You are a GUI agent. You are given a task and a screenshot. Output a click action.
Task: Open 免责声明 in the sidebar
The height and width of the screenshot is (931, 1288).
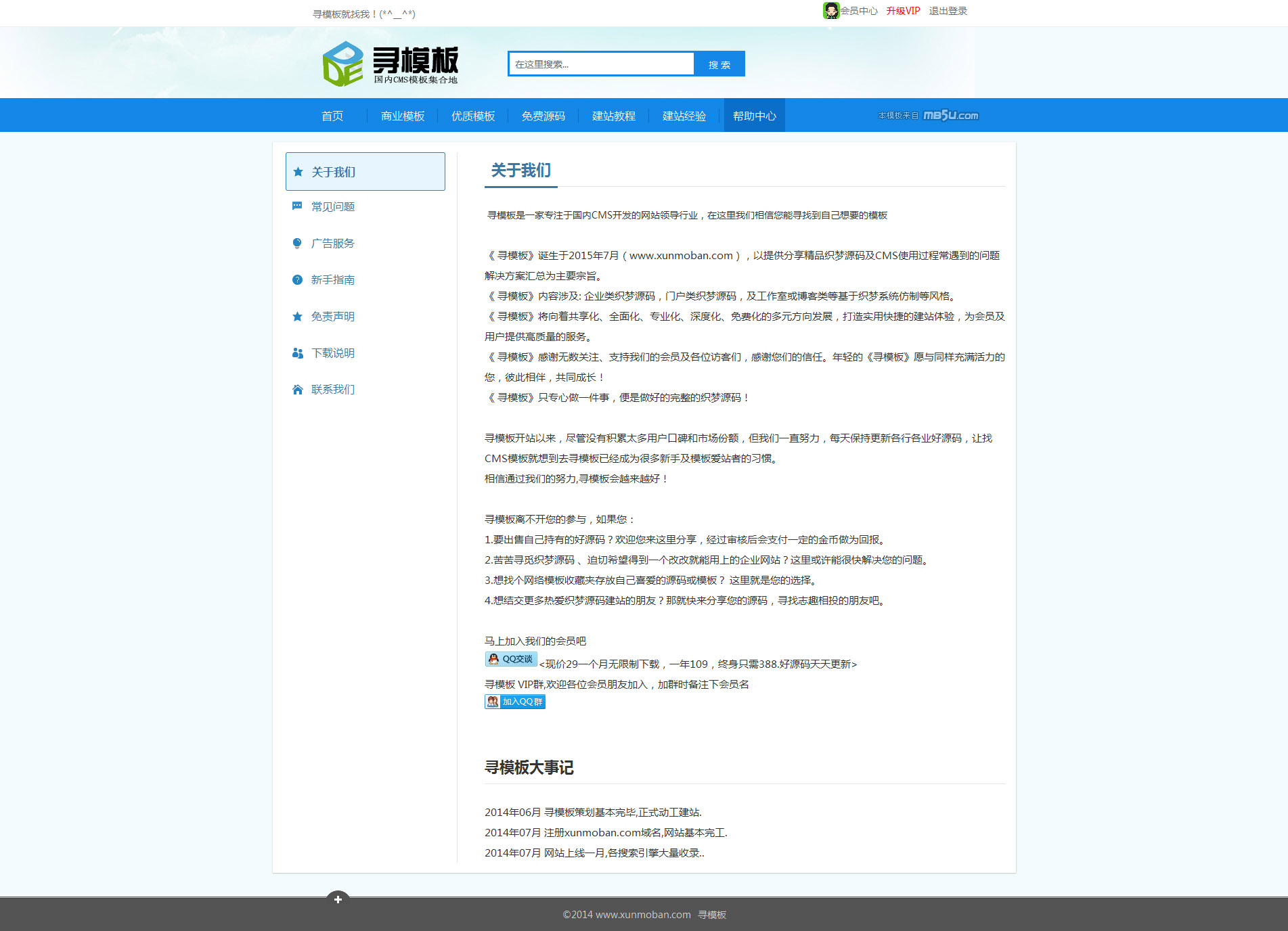point(332,317)
